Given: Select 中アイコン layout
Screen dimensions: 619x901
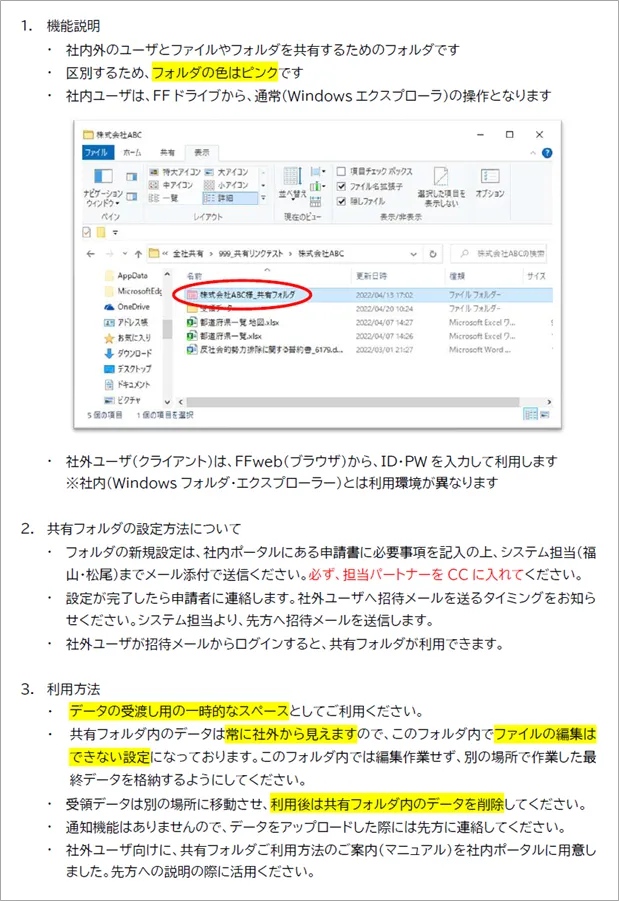Looking at the screenshot, I should point(171,184).
